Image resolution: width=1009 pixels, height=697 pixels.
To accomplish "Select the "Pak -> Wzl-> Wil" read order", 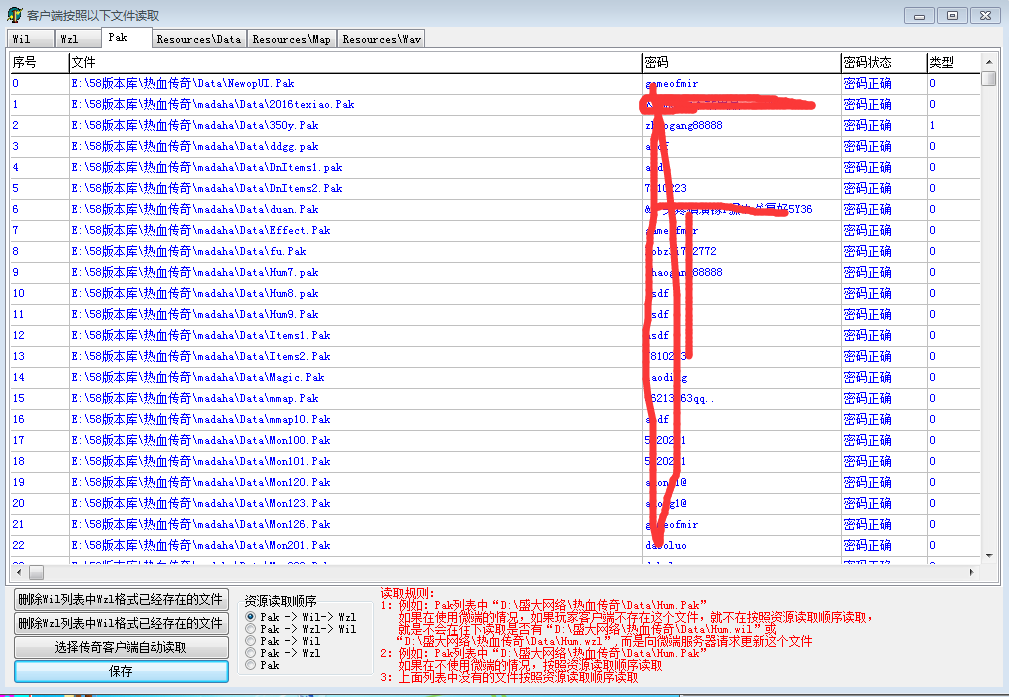I will [x=251, y=629].
